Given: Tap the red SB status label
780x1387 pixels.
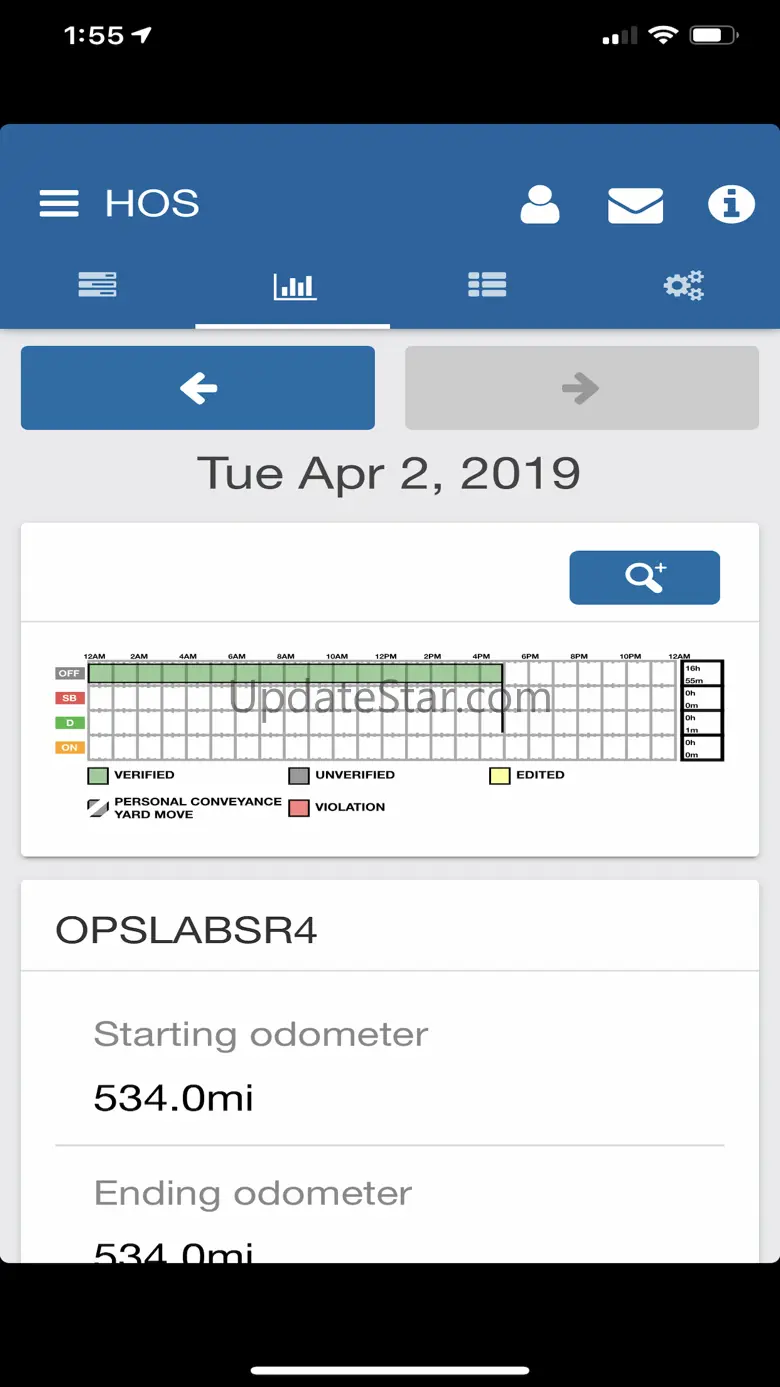Looking at the screenshot, I should pyautogui.click(x=69, y=698).
